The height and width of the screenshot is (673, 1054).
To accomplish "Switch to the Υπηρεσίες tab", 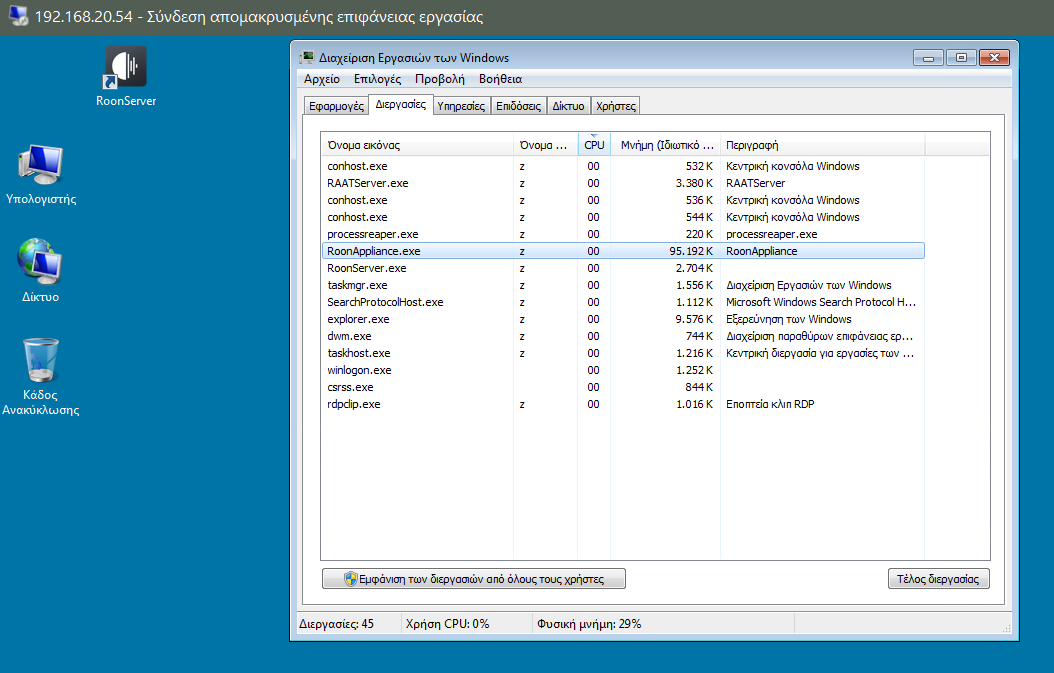I will coord(461,106).
